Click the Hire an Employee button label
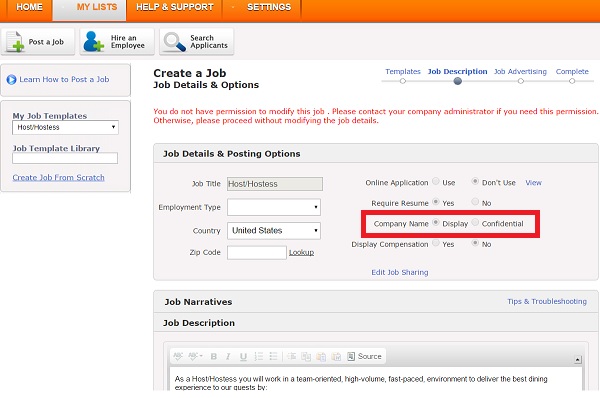600x398 pixels. 128,42
